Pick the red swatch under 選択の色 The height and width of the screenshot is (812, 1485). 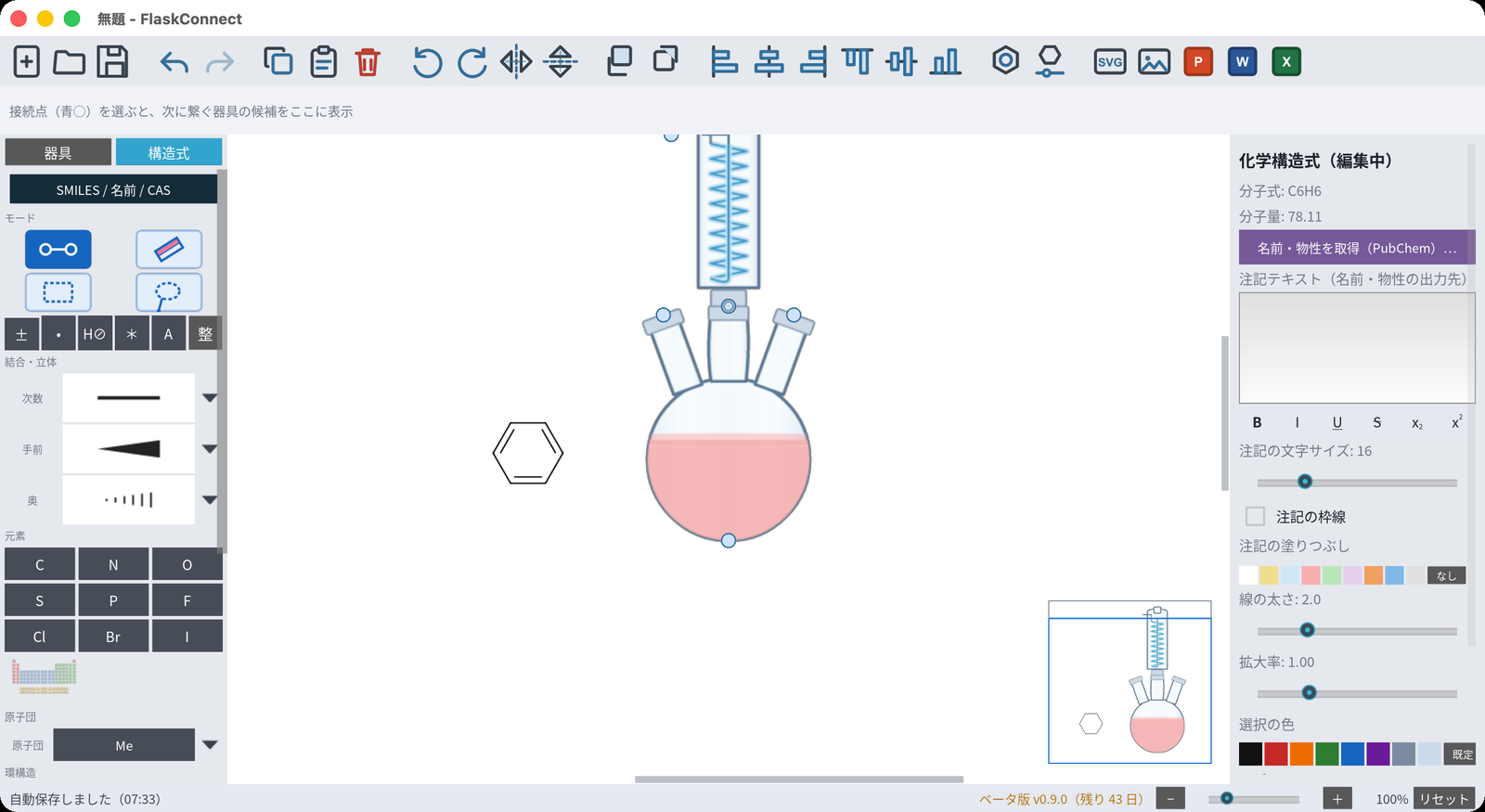(1276, 754)
